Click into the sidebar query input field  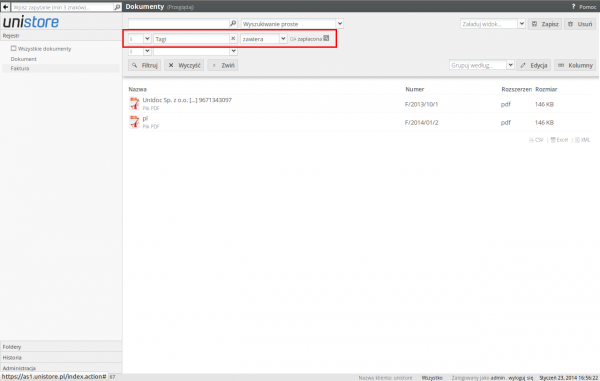pyautogui.click(x=63, y=7)
